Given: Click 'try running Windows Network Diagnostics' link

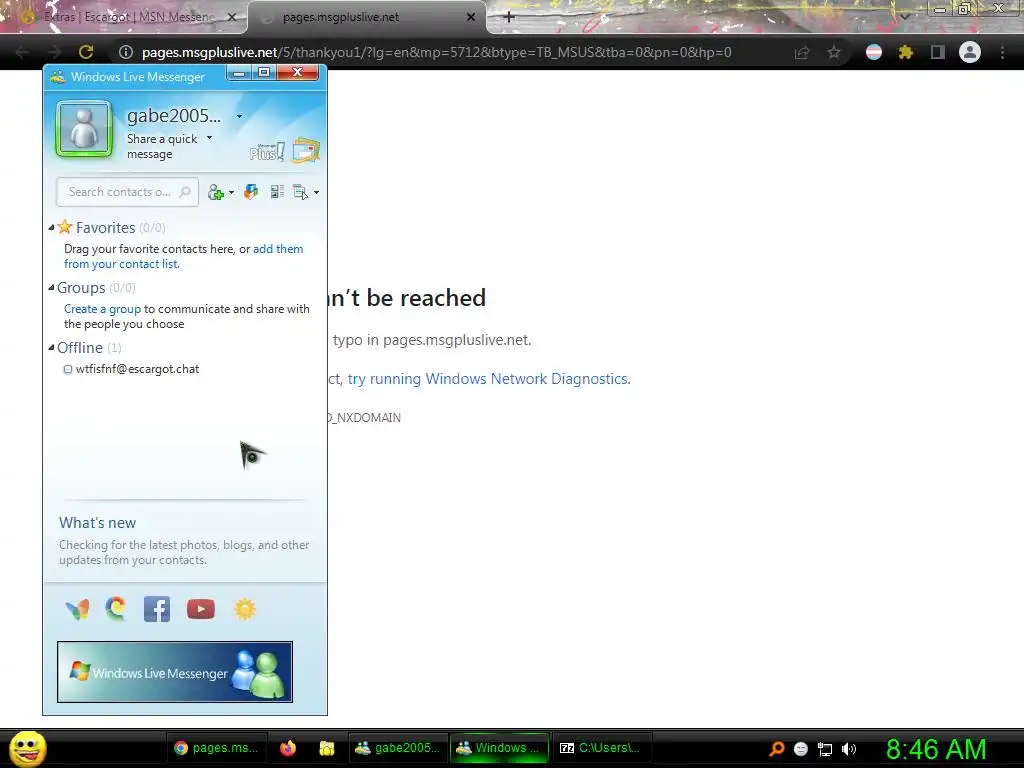Looking at the screenshot, I should tap(489, 379).
